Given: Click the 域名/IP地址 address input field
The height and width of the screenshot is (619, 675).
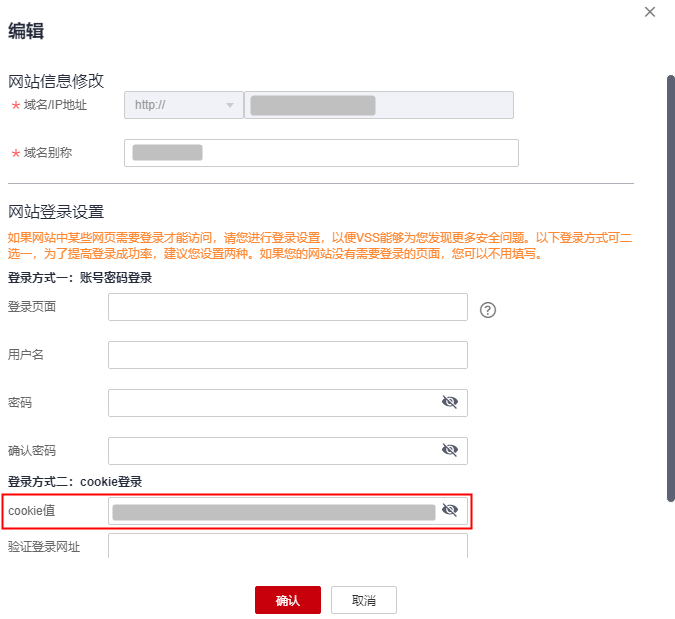Looking at the screenshot, I should (378, 105).
